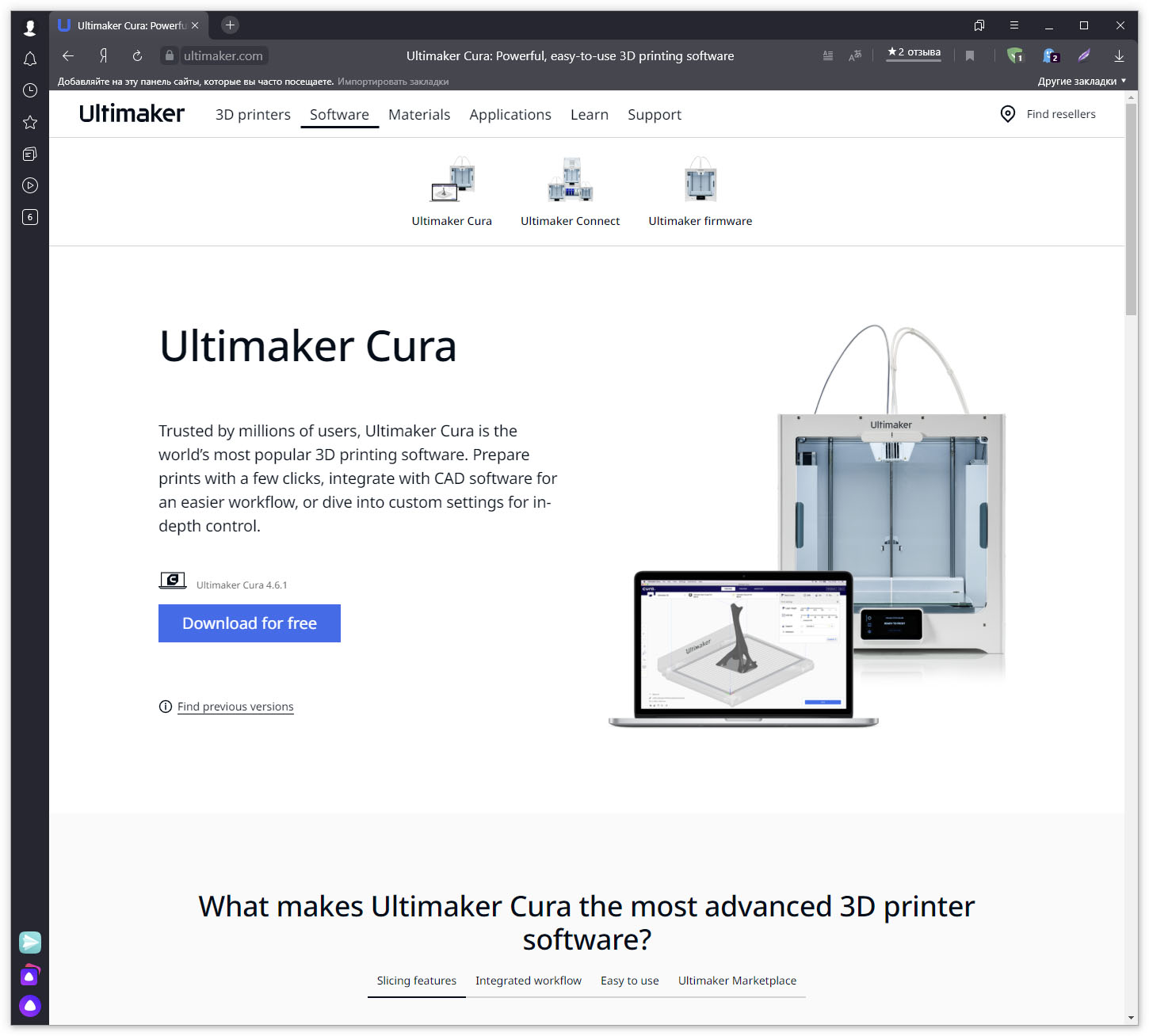Click the laptop screenshot showing Cura

[x=743, y=648]
